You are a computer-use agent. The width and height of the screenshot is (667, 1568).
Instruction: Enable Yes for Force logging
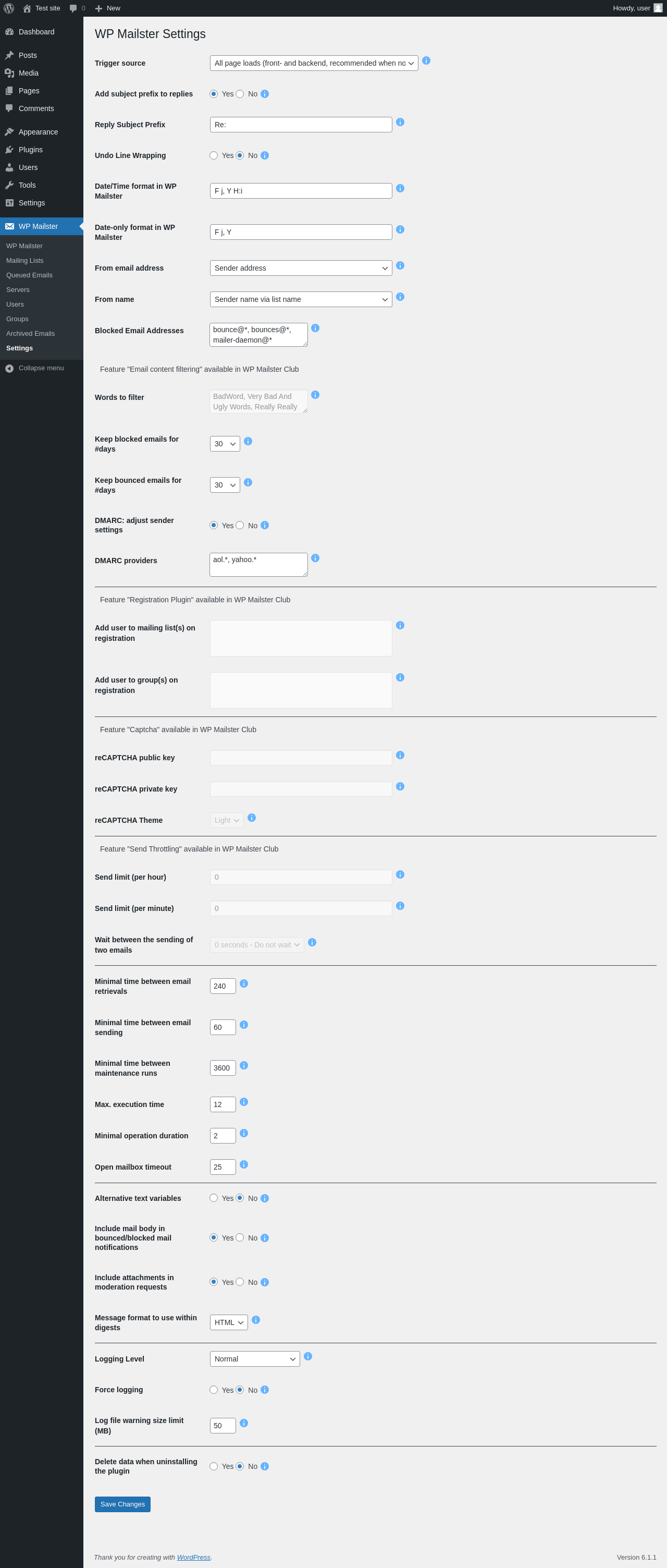tap(214, 1390)
